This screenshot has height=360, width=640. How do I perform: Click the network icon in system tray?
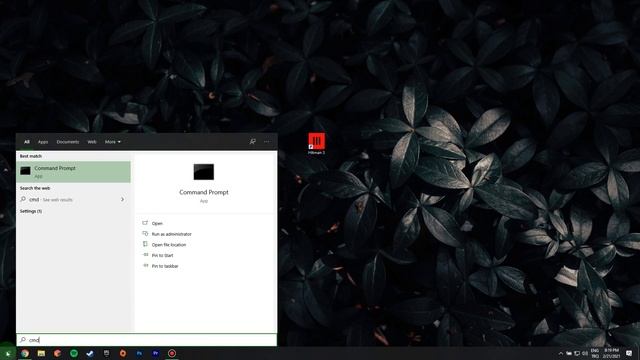point(577,353)
